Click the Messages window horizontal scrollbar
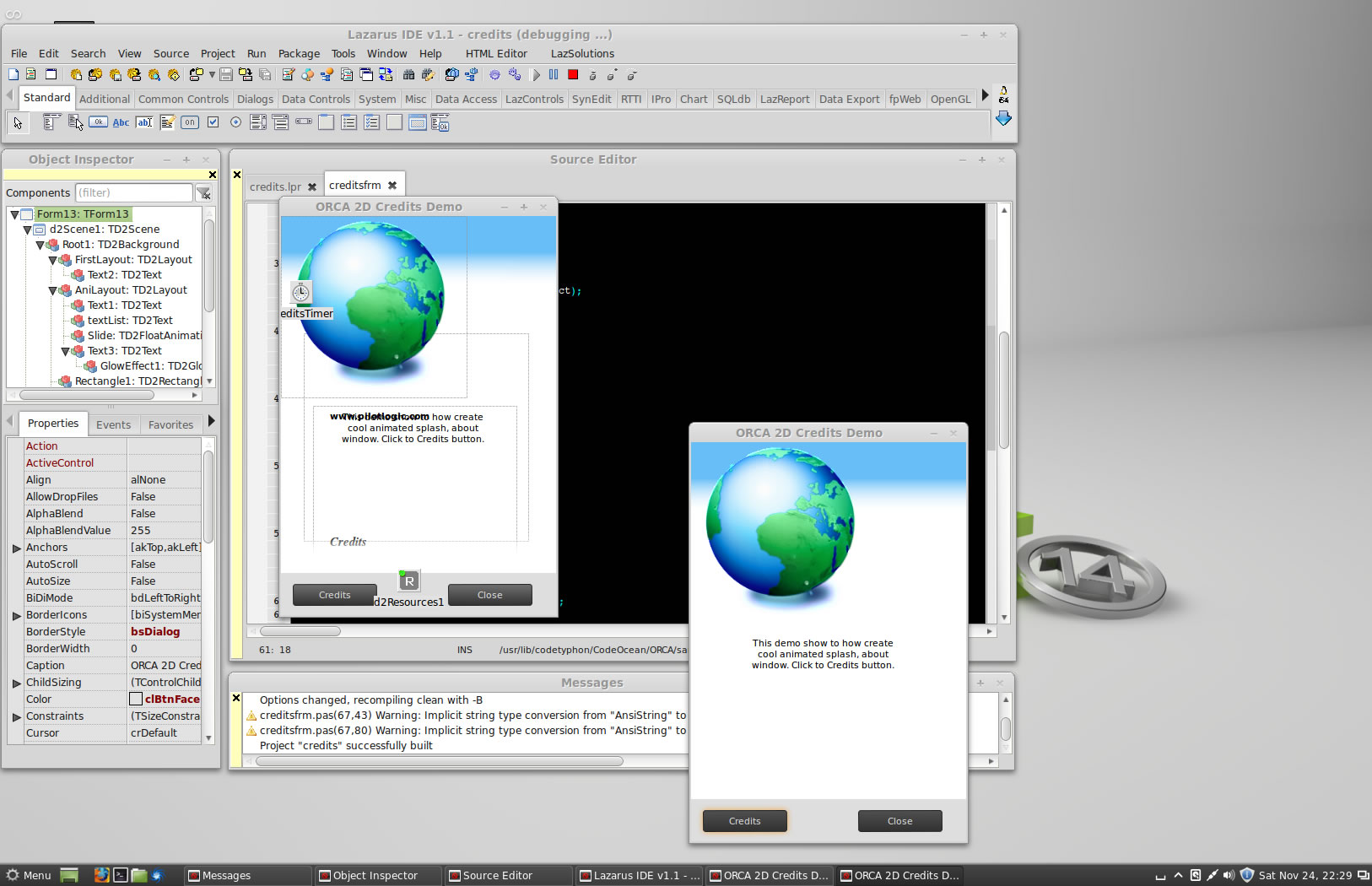 coord(440,761)
